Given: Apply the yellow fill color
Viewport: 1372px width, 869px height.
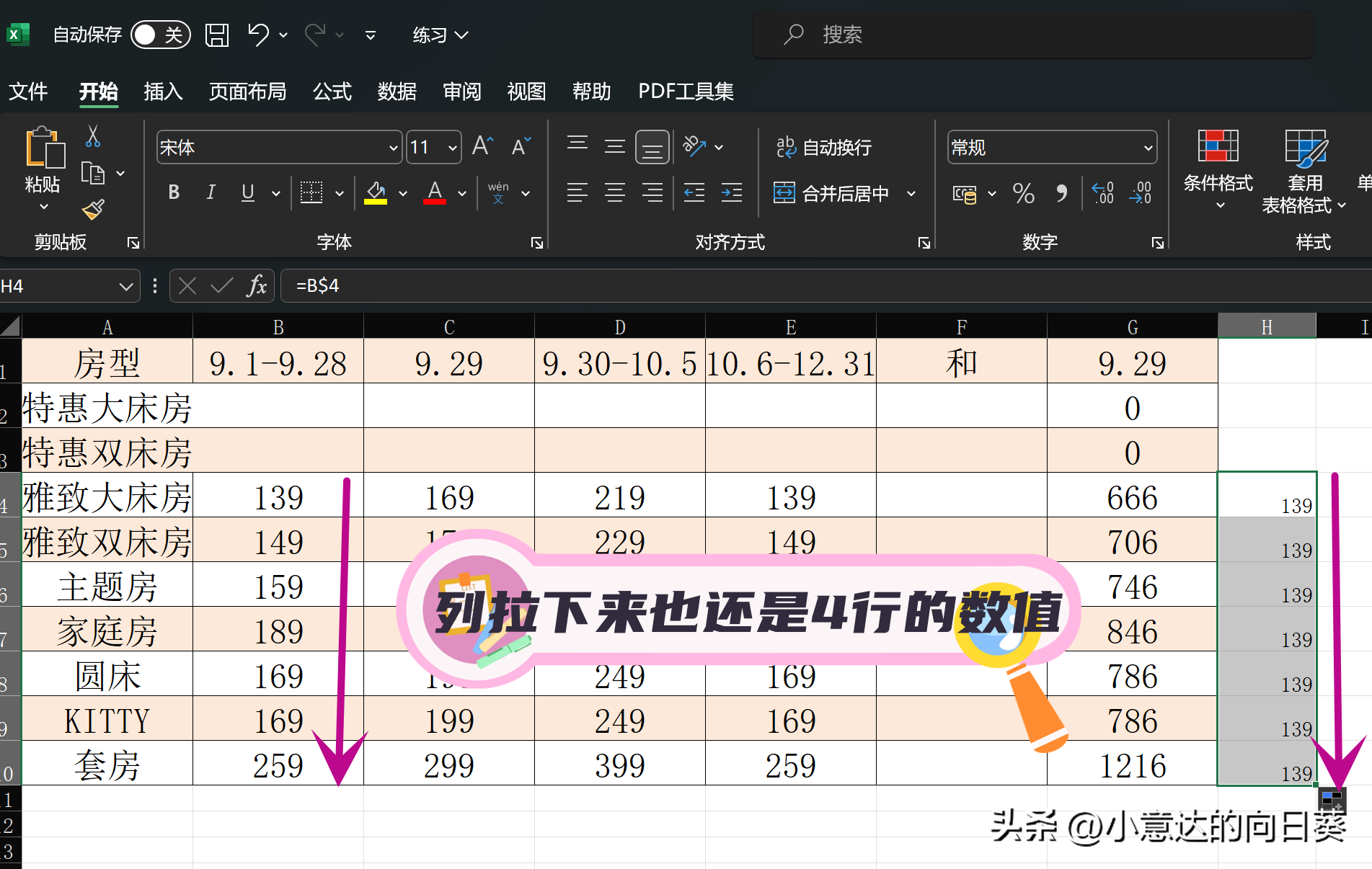Looking at the screenshot, I should [376, 192].
